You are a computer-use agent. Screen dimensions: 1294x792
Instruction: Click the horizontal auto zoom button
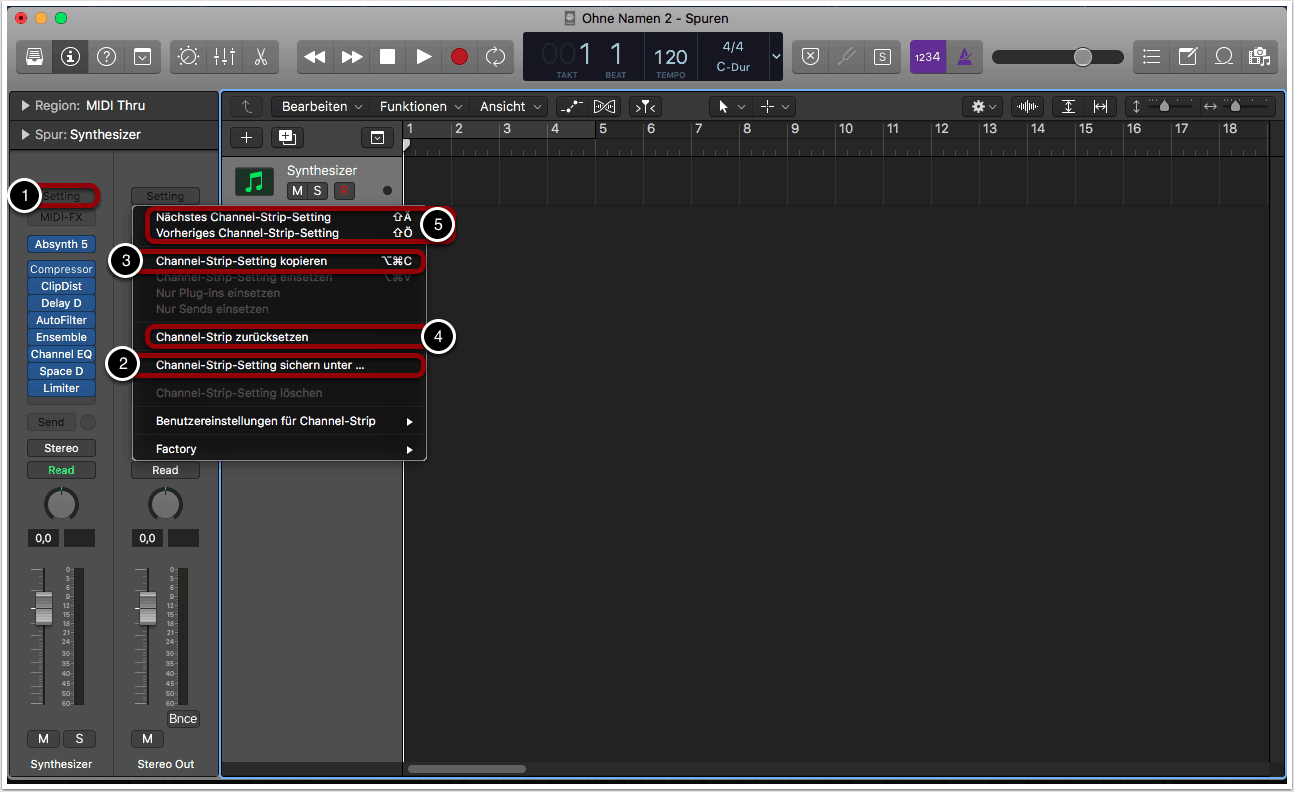(1100, 106)
